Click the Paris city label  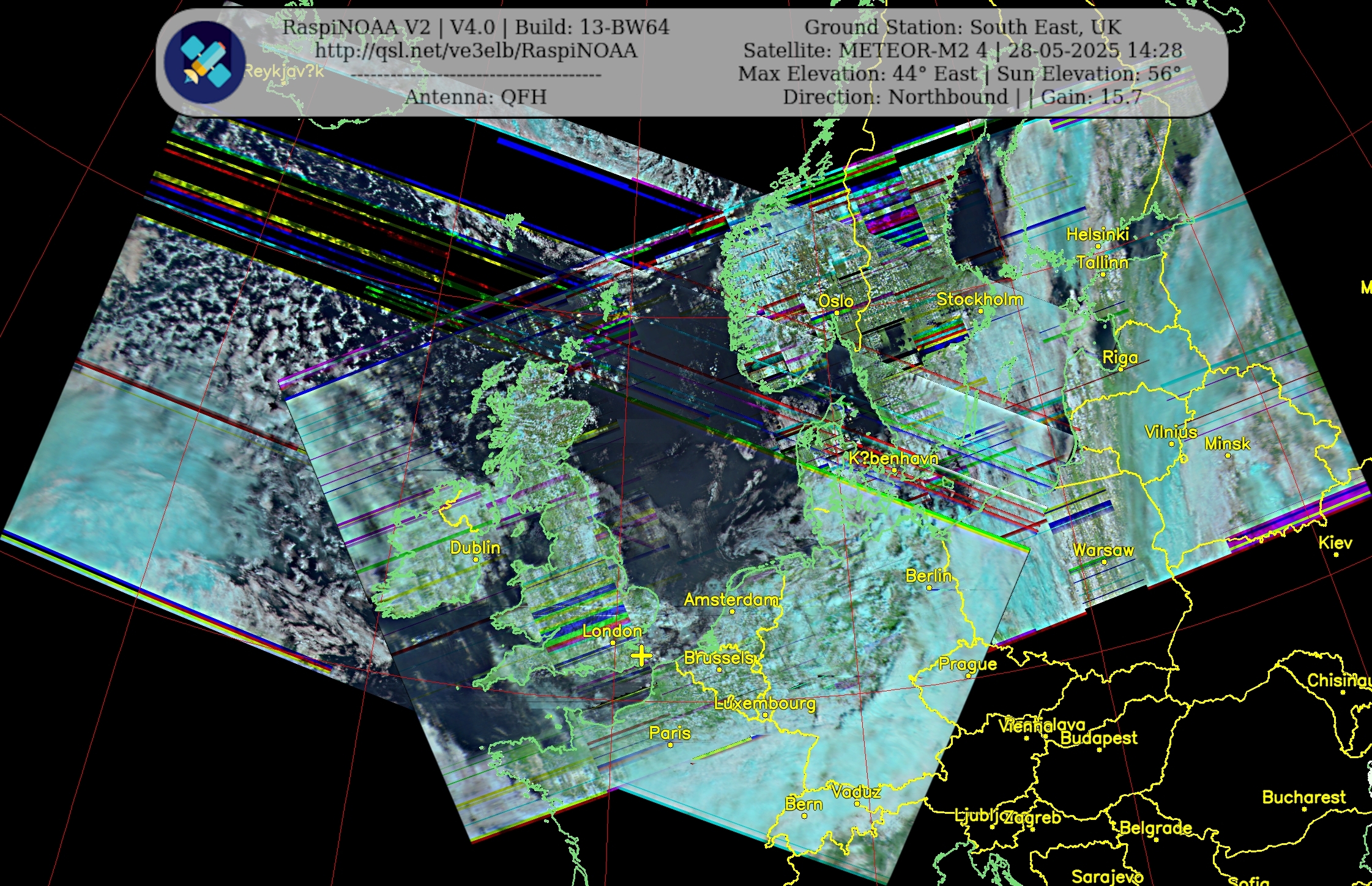(x=669, y=733)
